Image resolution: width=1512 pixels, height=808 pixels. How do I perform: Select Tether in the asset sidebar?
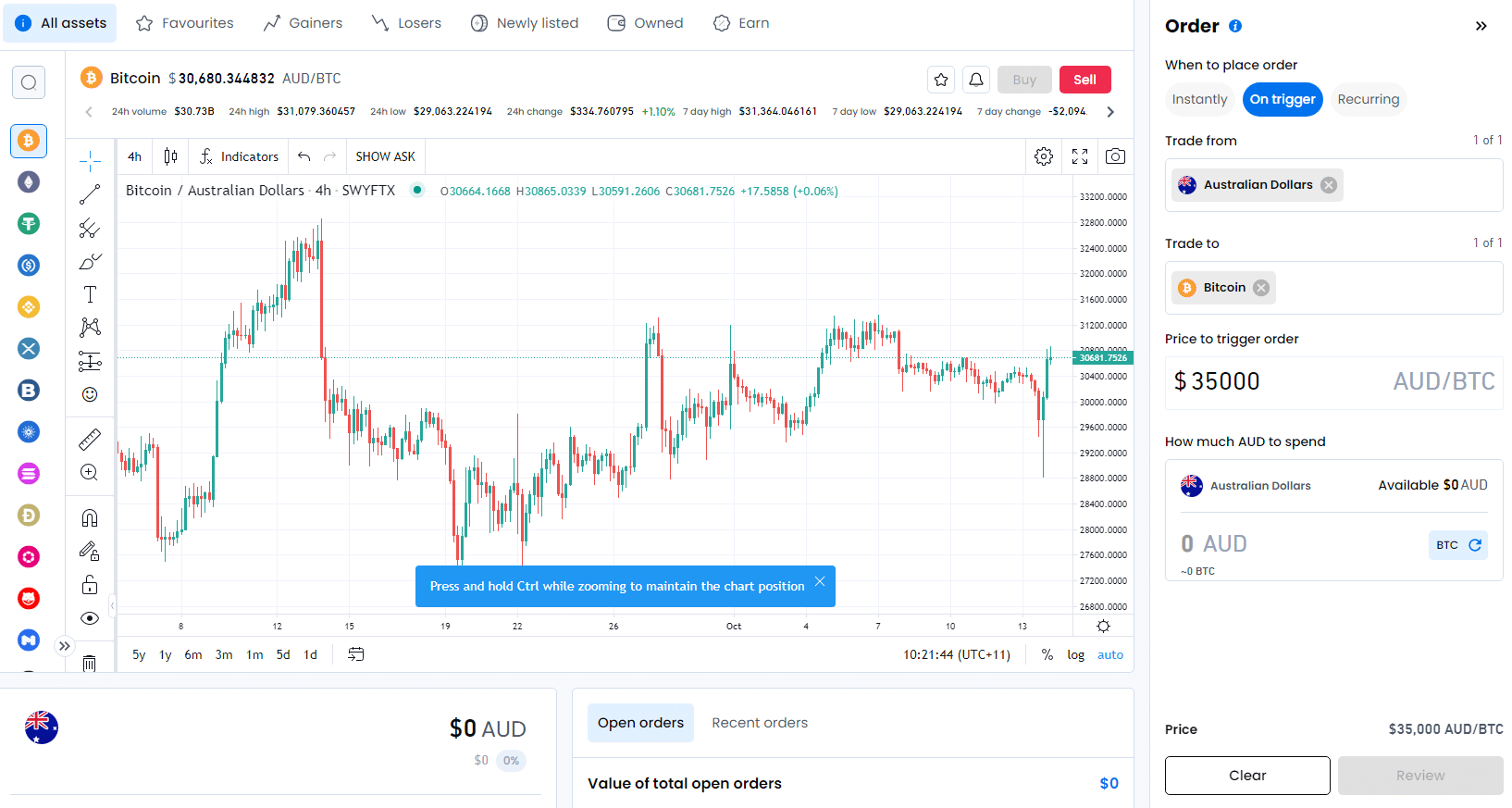pos(29,224)
